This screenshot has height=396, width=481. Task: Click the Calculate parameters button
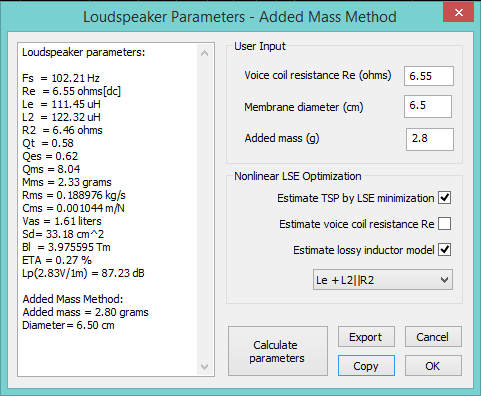coord(278,351)
